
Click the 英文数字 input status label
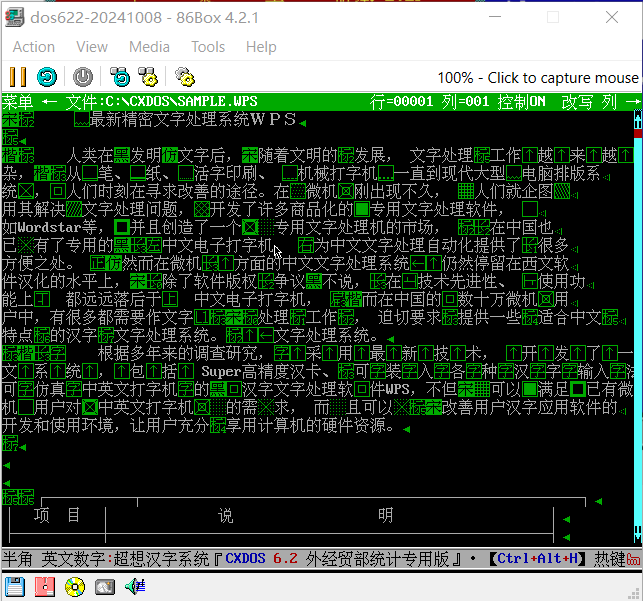click(73, 559)
